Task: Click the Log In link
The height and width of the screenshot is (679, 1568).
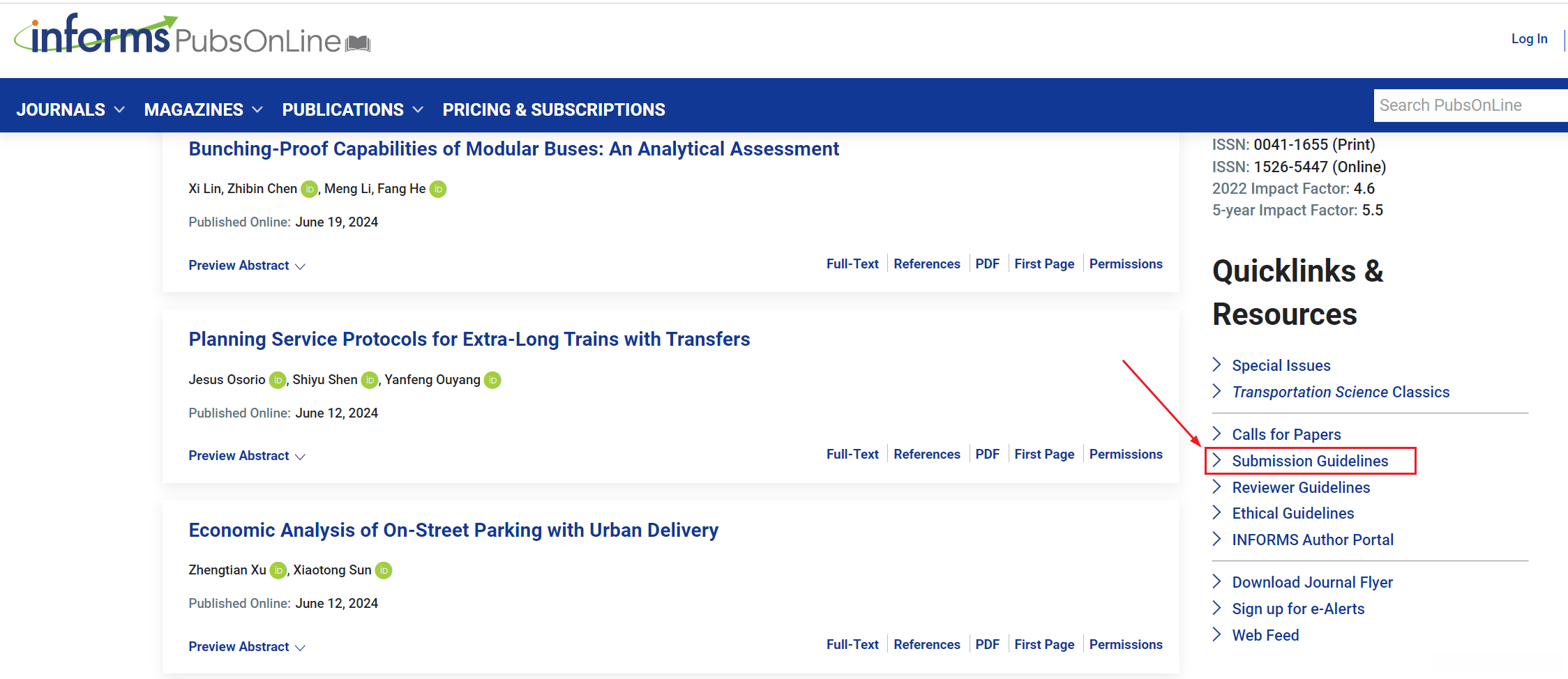Action: pos(1529,39)
